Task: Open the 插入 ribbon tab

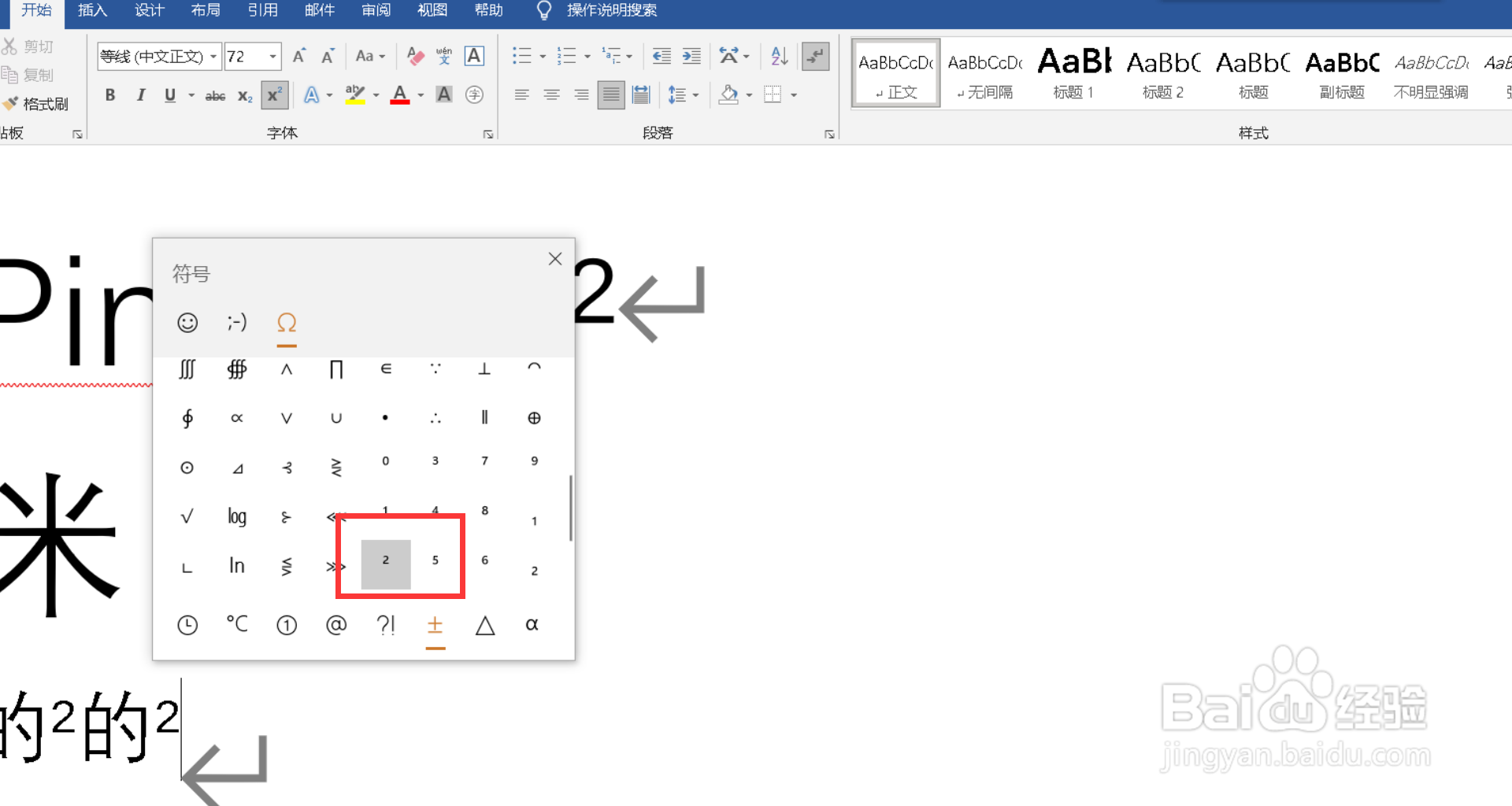Action: 92,10
